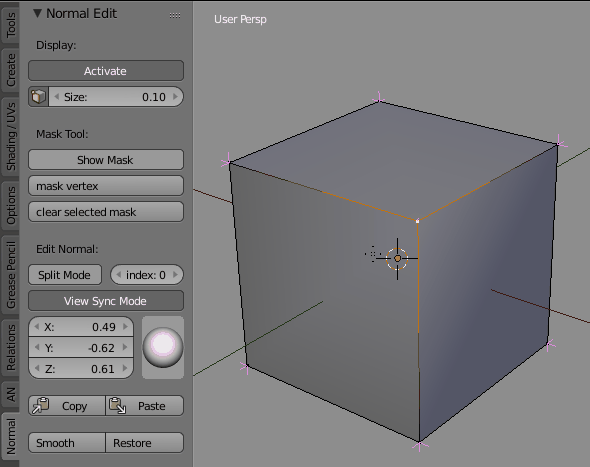Switch to the Tools tab
590x467 pixels.
coord(11,24)
